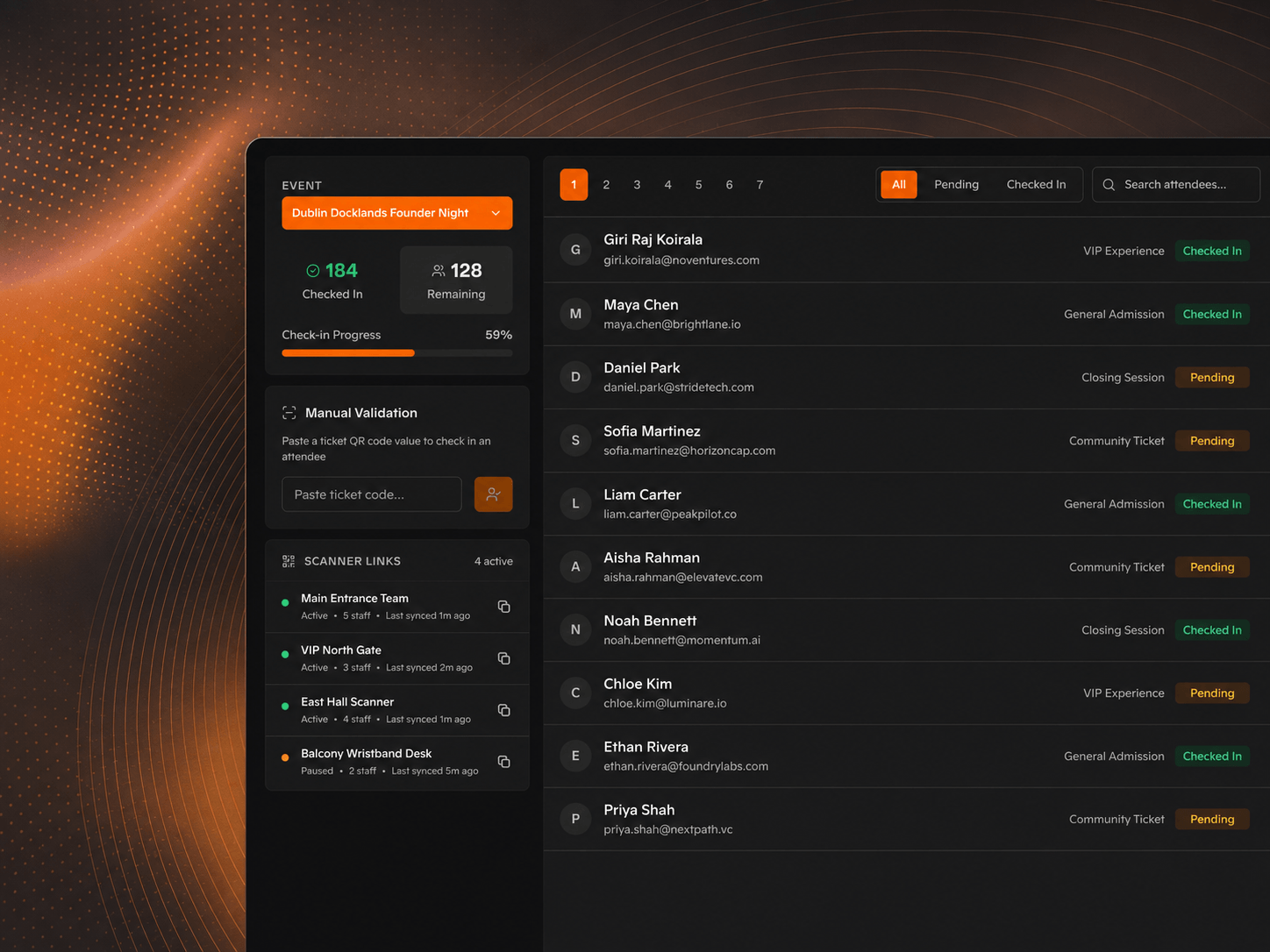The width and height of the screenshot is (1270, 952).
Task: Click Priya Shah's P avatar
Action: point(575,819)
